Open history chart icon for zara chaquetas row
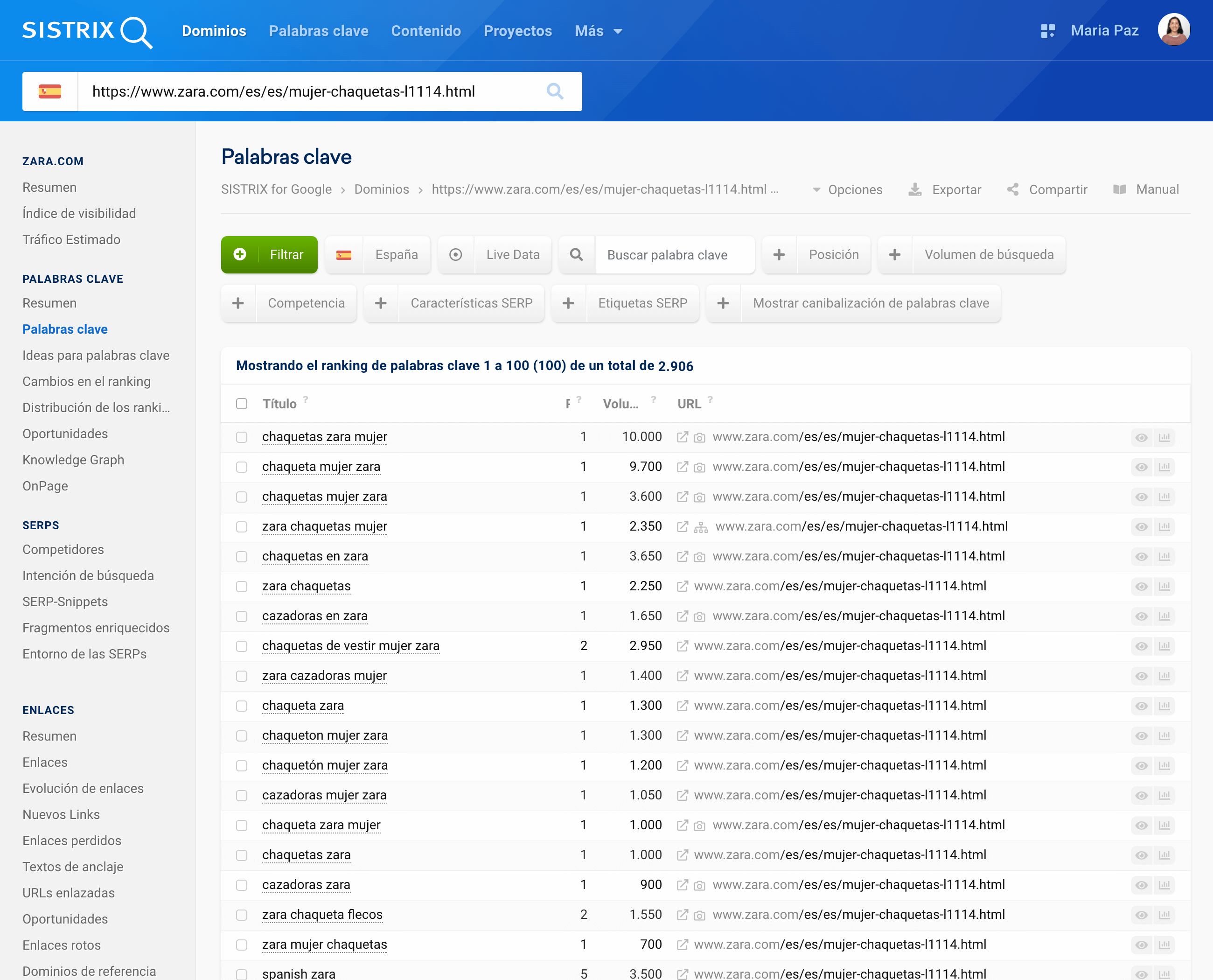Image resolution: width=1213 pixels, height=980 pixels. (1164, 587)
